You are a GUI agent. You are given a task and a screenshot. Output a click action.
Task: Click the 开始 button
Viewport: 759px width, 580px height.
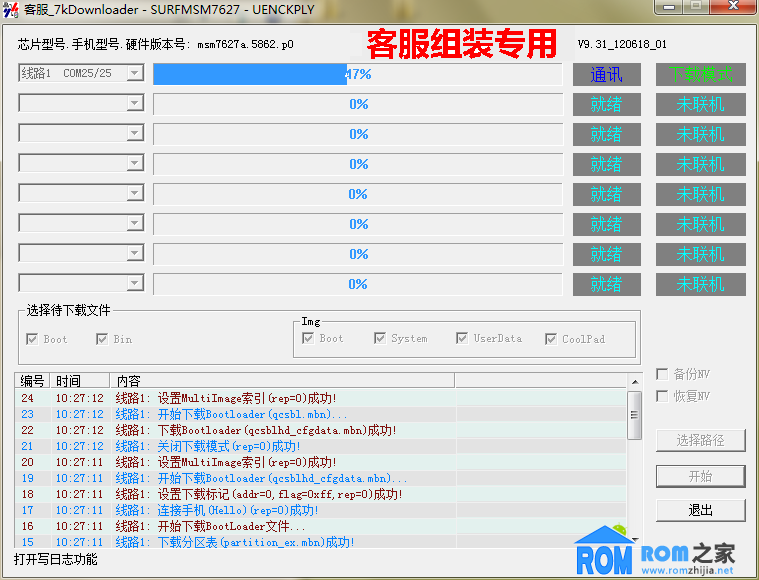coord(700,476)
